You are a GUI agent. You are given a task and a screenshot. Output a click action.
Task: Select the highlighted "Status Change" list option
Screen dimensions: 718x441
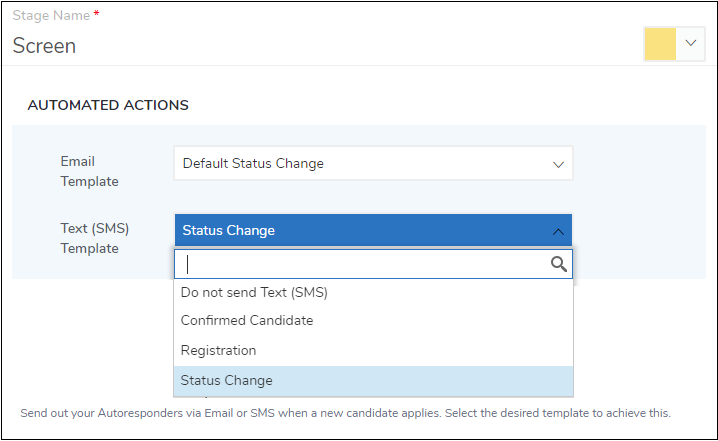[x=226, y=381]
